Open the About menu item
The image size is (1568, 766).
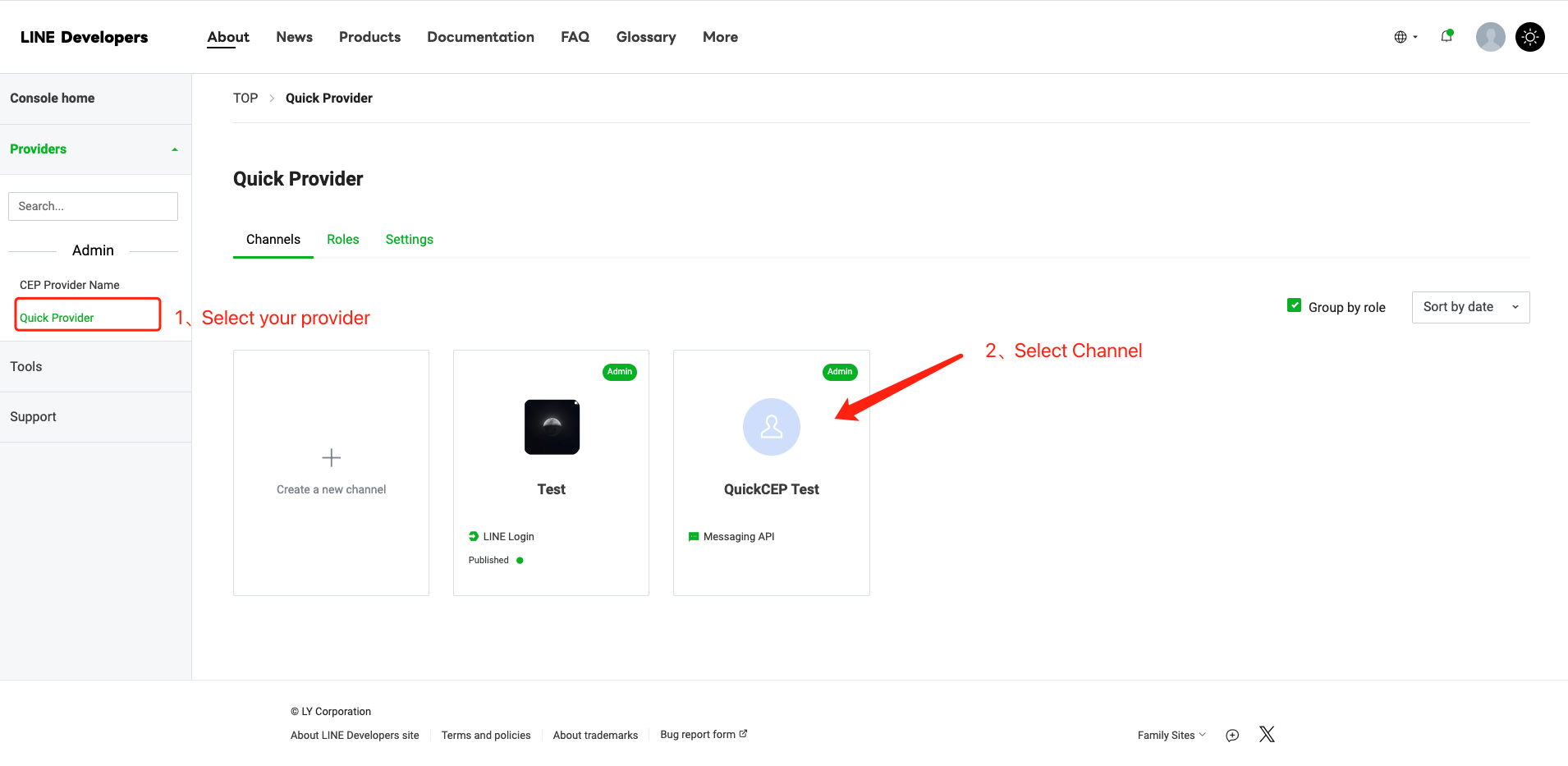point(228,37)
